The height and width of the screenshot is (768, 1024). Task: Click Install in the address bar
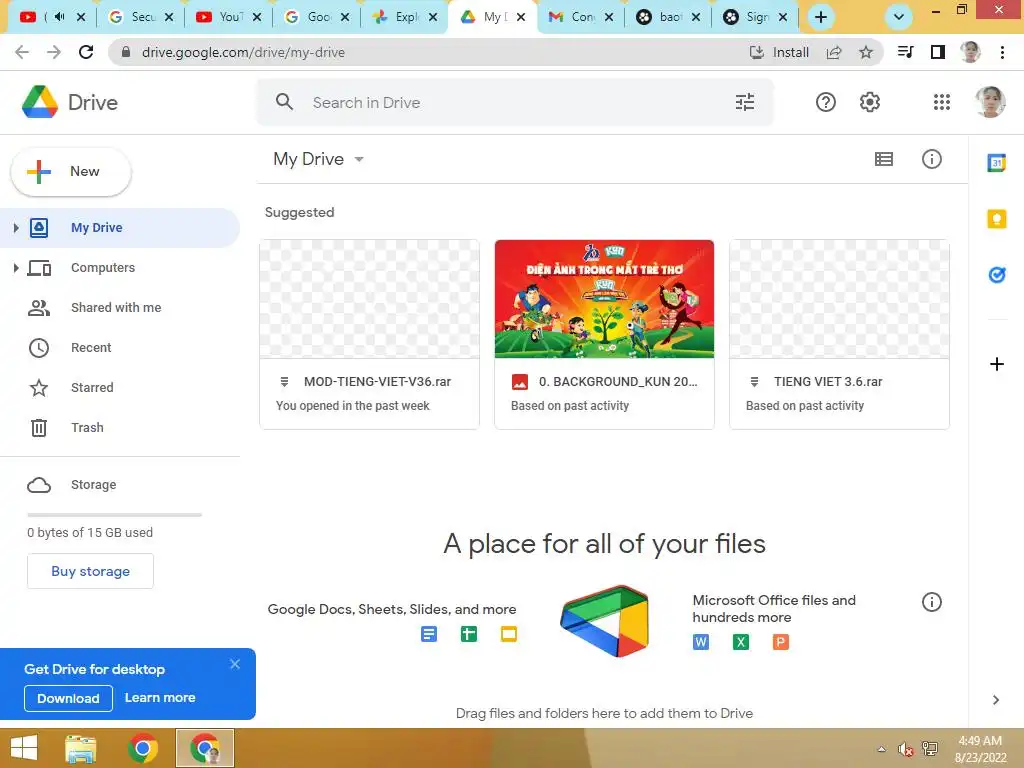click(x=779, y=52)
